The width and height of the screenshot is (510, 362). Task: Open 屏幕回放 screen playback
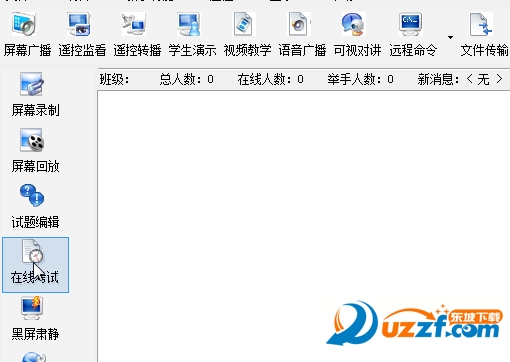[x=35, y=151]
